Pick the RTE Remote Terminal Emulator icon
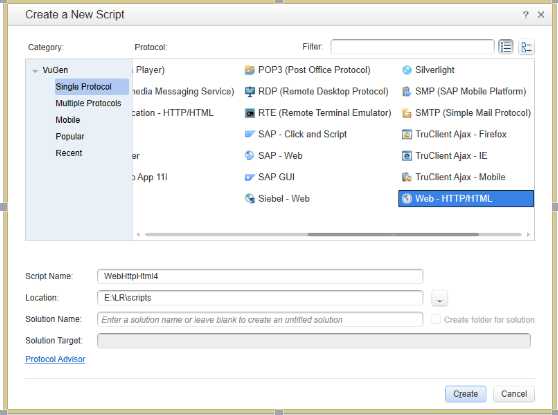This screenshot has height=415, width=558. [x=250, y=113]
